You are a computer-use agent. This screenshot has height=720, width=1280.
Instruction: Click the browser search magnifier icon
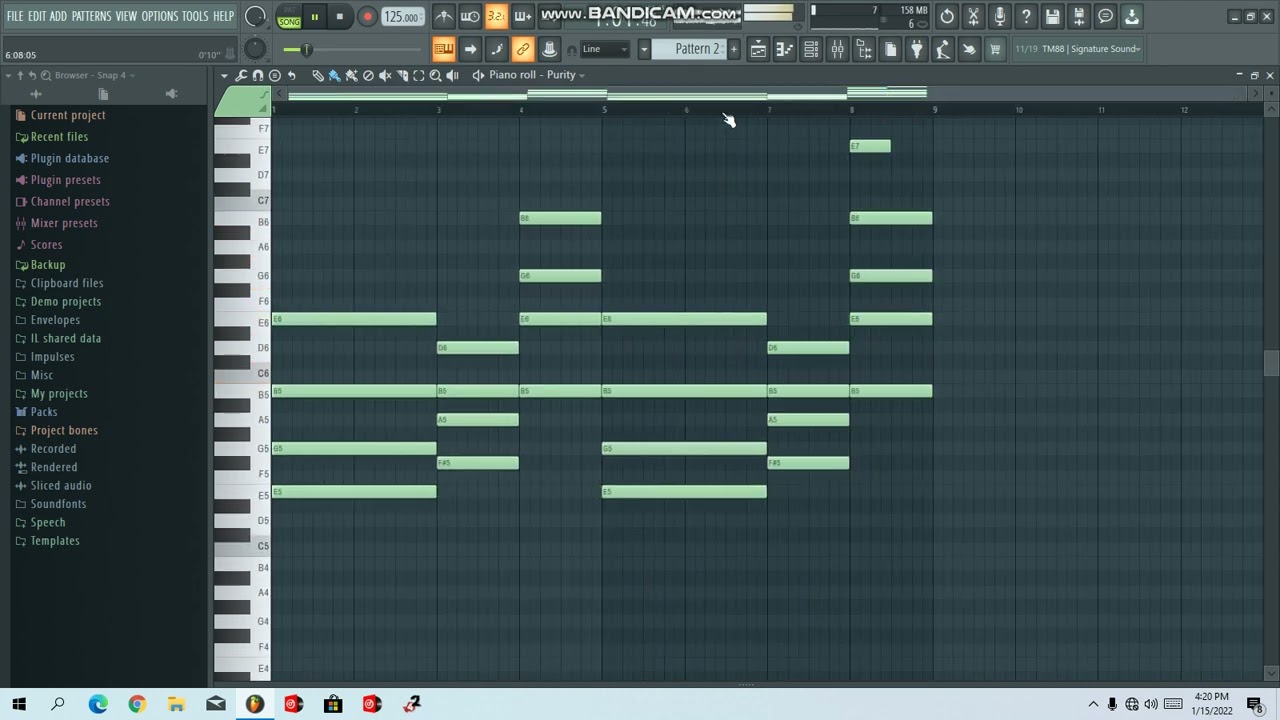46,75
